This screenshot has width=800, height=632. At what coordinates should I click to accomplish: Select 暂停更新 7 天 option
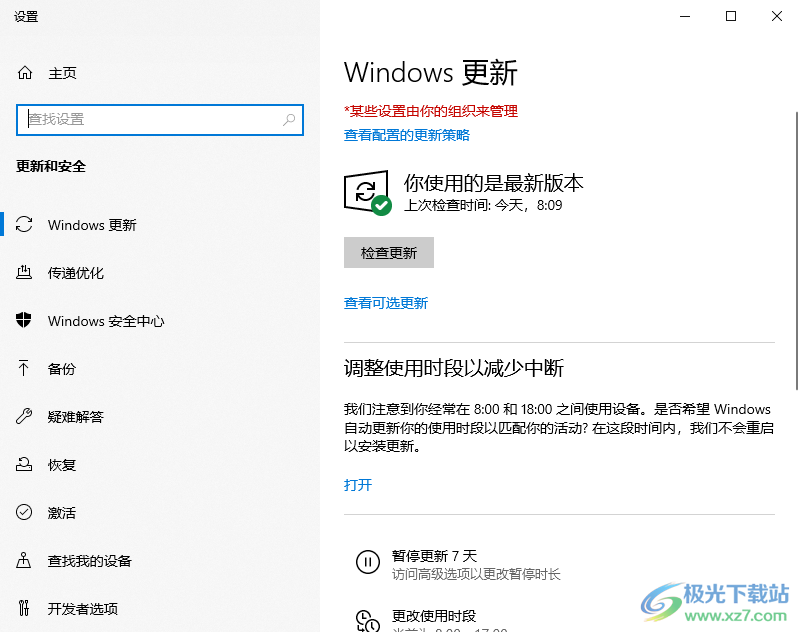click(x=434, y=555)
